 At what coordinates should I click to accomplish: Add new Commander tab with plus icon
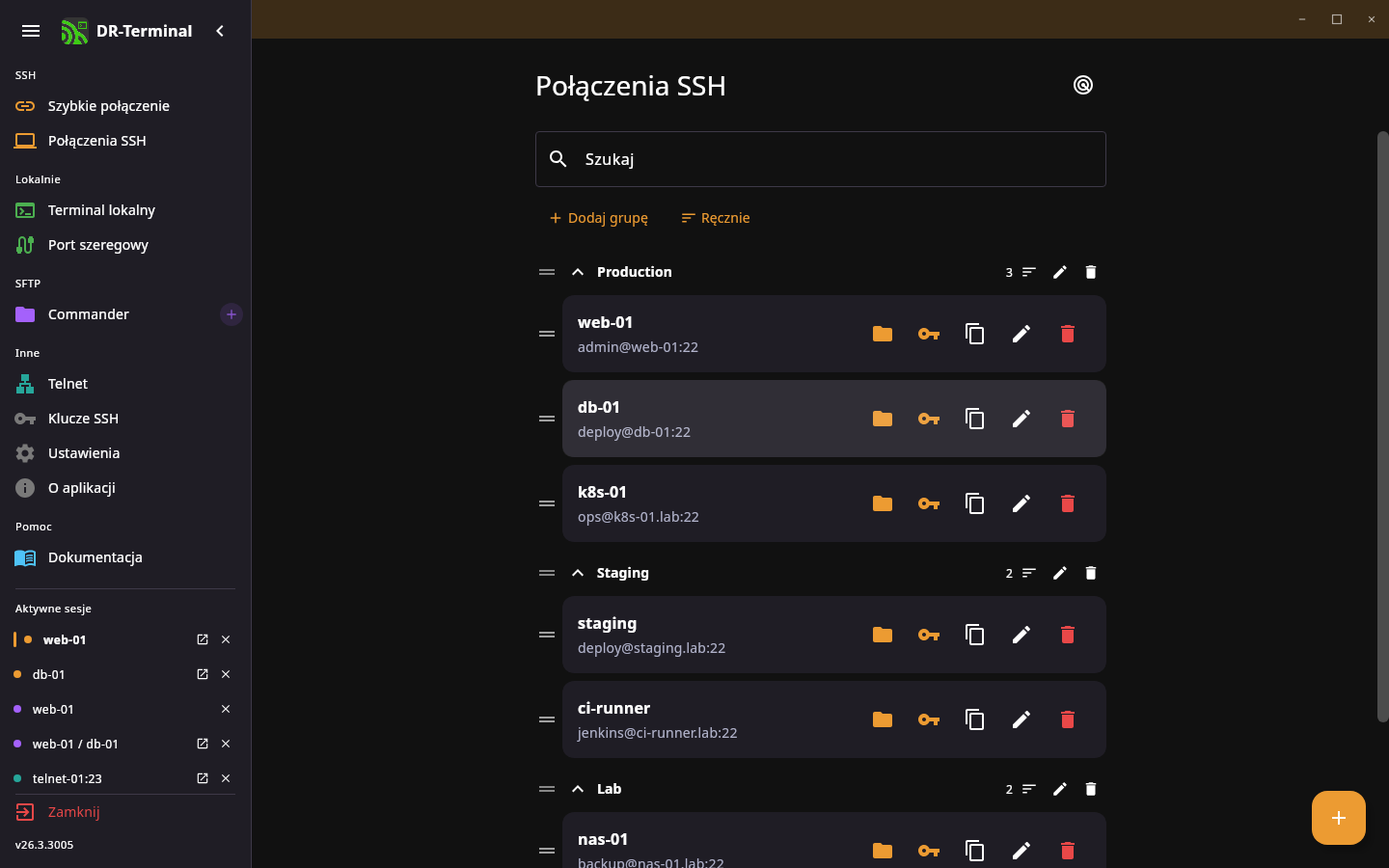pyautogui.click(x=231, y=314)
